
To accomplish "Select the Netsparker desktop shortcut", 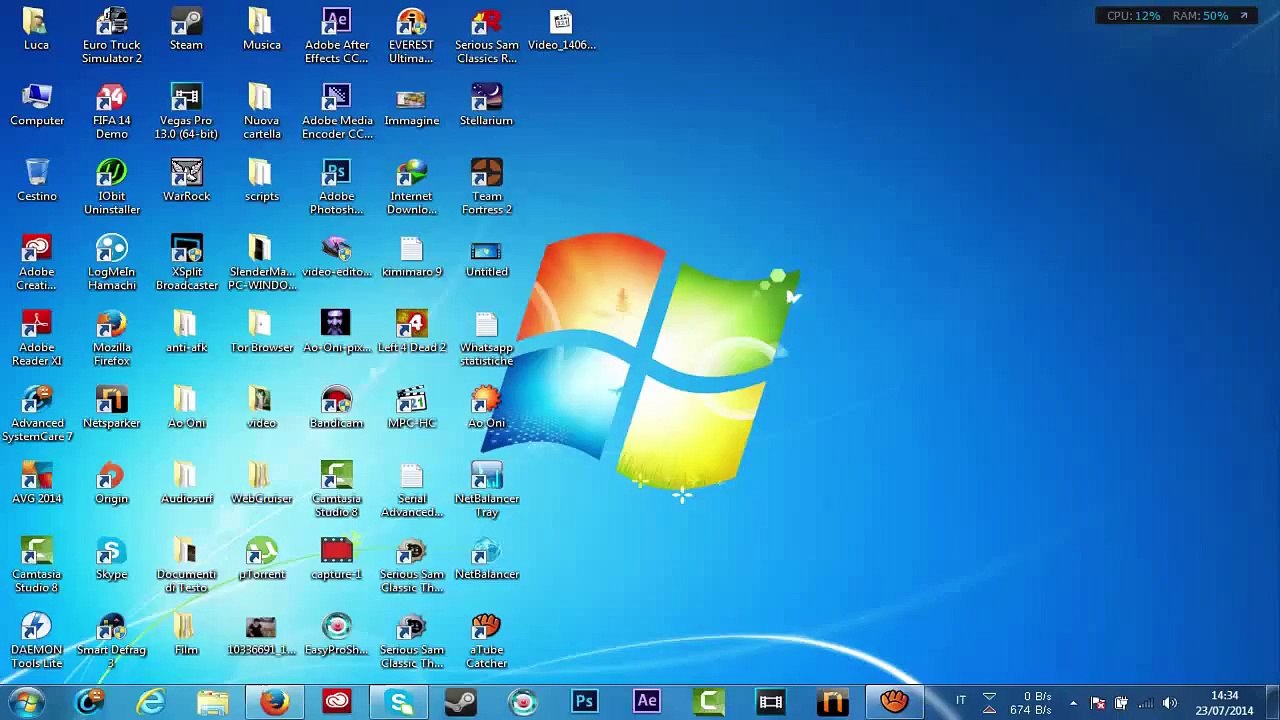I will (x=111, y=408).
